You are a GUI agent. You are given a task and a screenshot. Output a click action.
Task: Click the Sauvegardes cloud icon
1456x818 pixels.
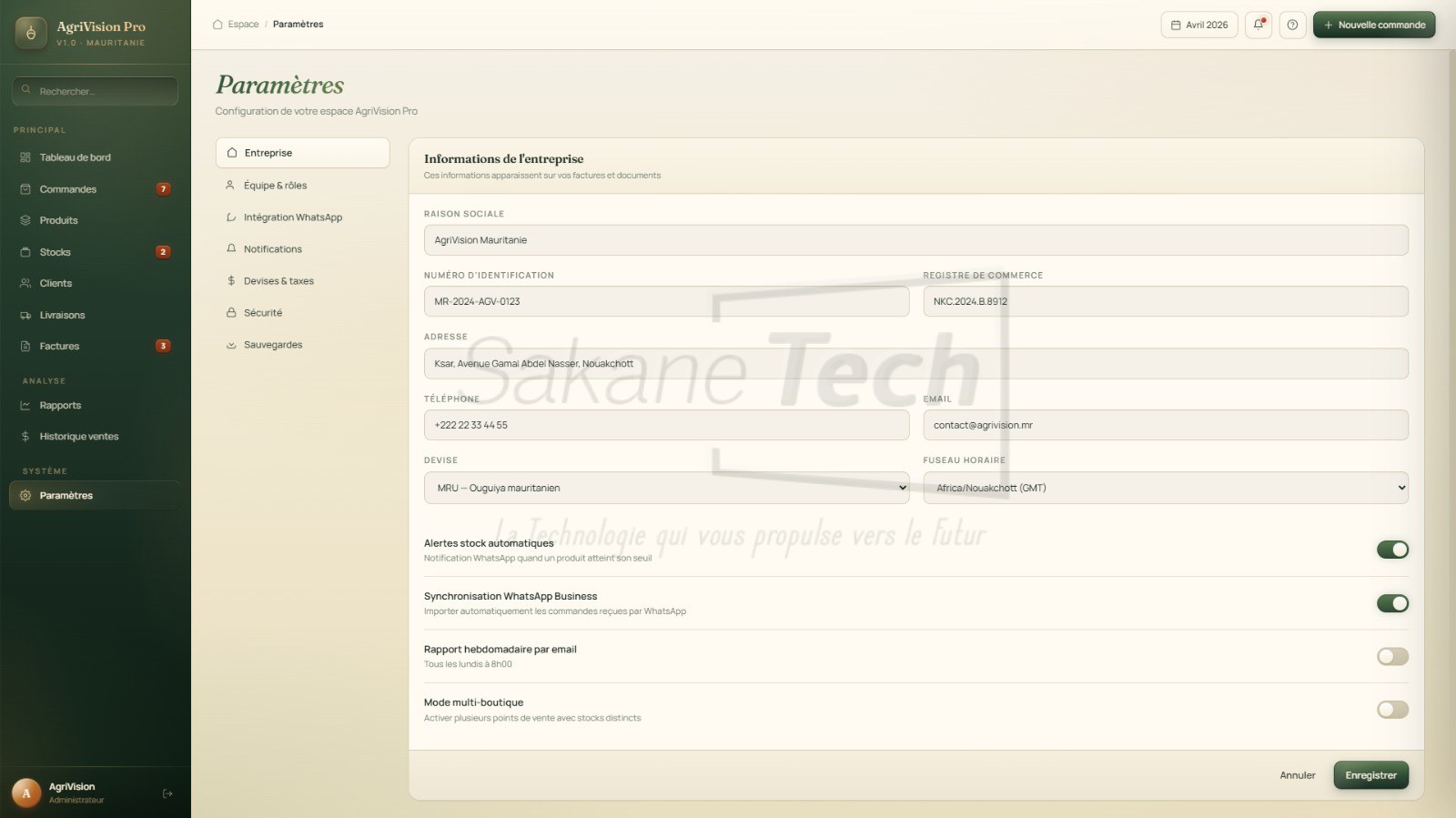[x=230, y=345]
